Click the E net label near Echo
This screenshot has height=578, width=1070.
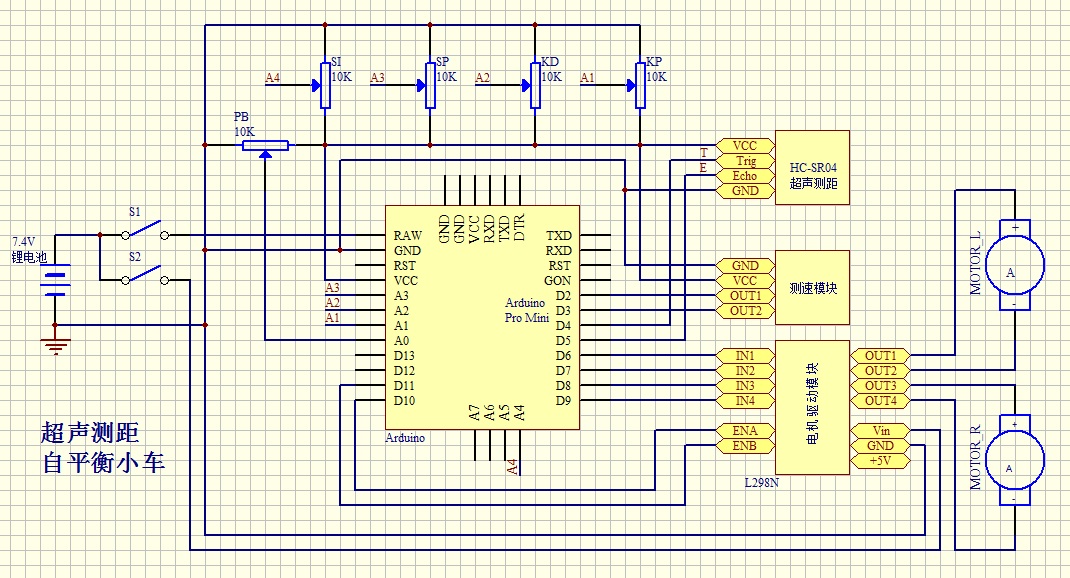pyautogui.click(x=704, y=167)
